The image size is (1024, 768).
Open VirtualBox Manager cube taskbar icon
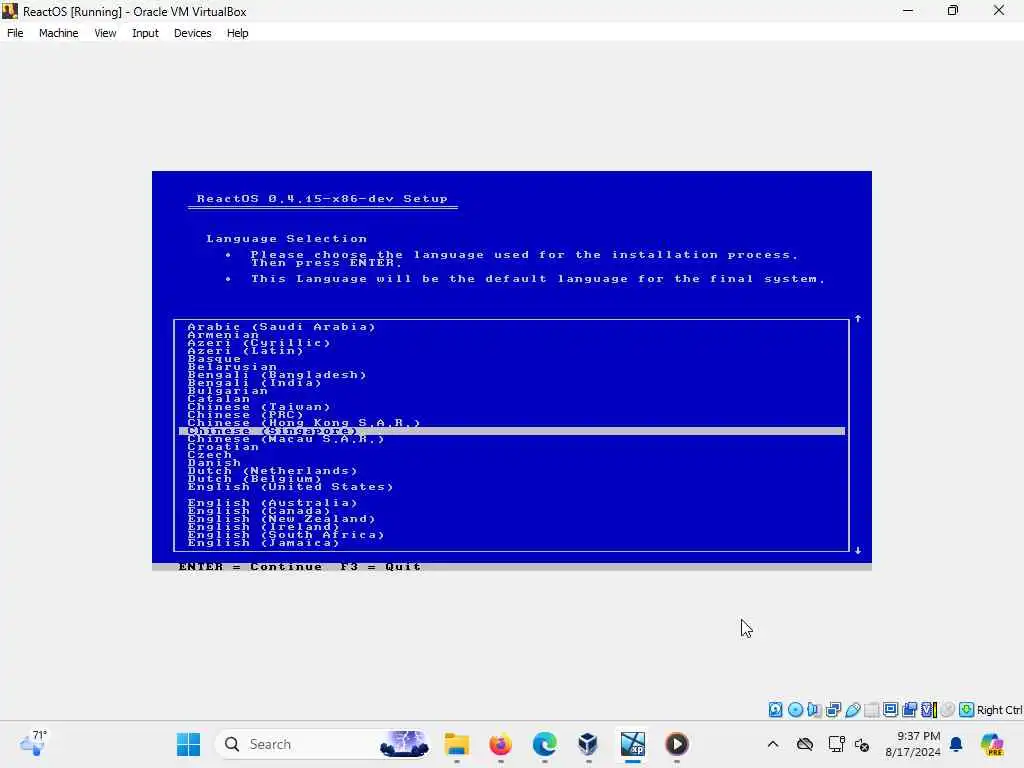click(x=588, y=744)
